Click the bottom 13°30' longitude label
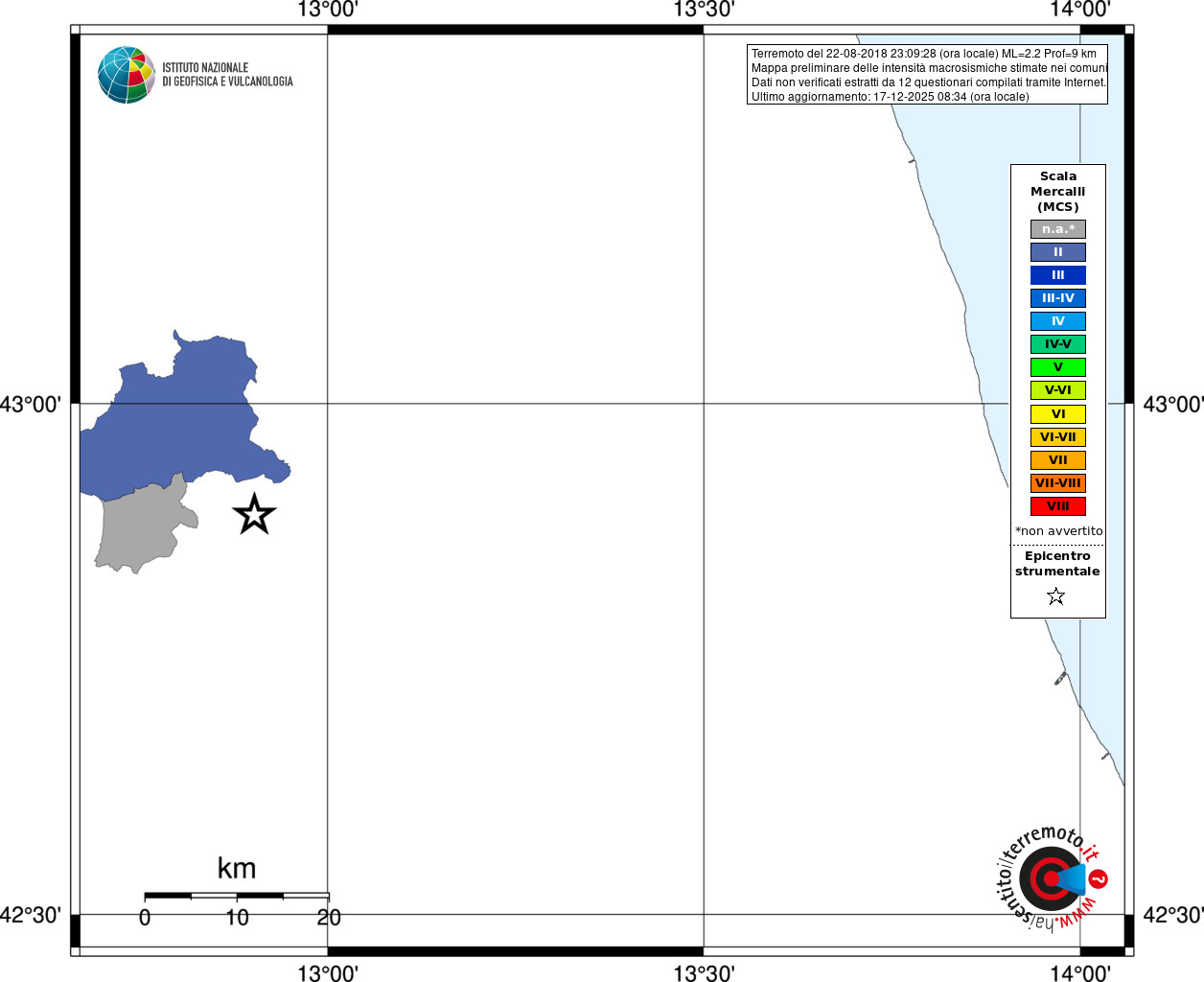Viewport: 1204px width, 982px height. click(704, 972)
